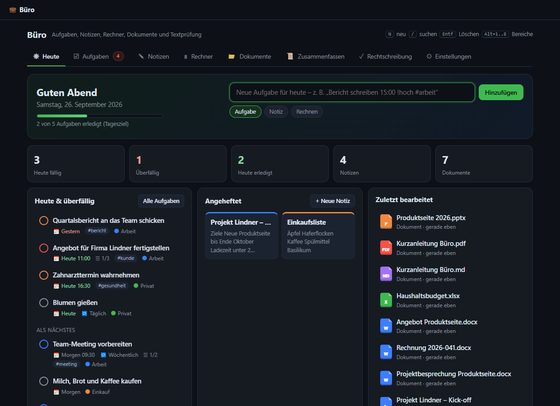
Task: Open the Notizen count card
Action: [x=382, y=164]
